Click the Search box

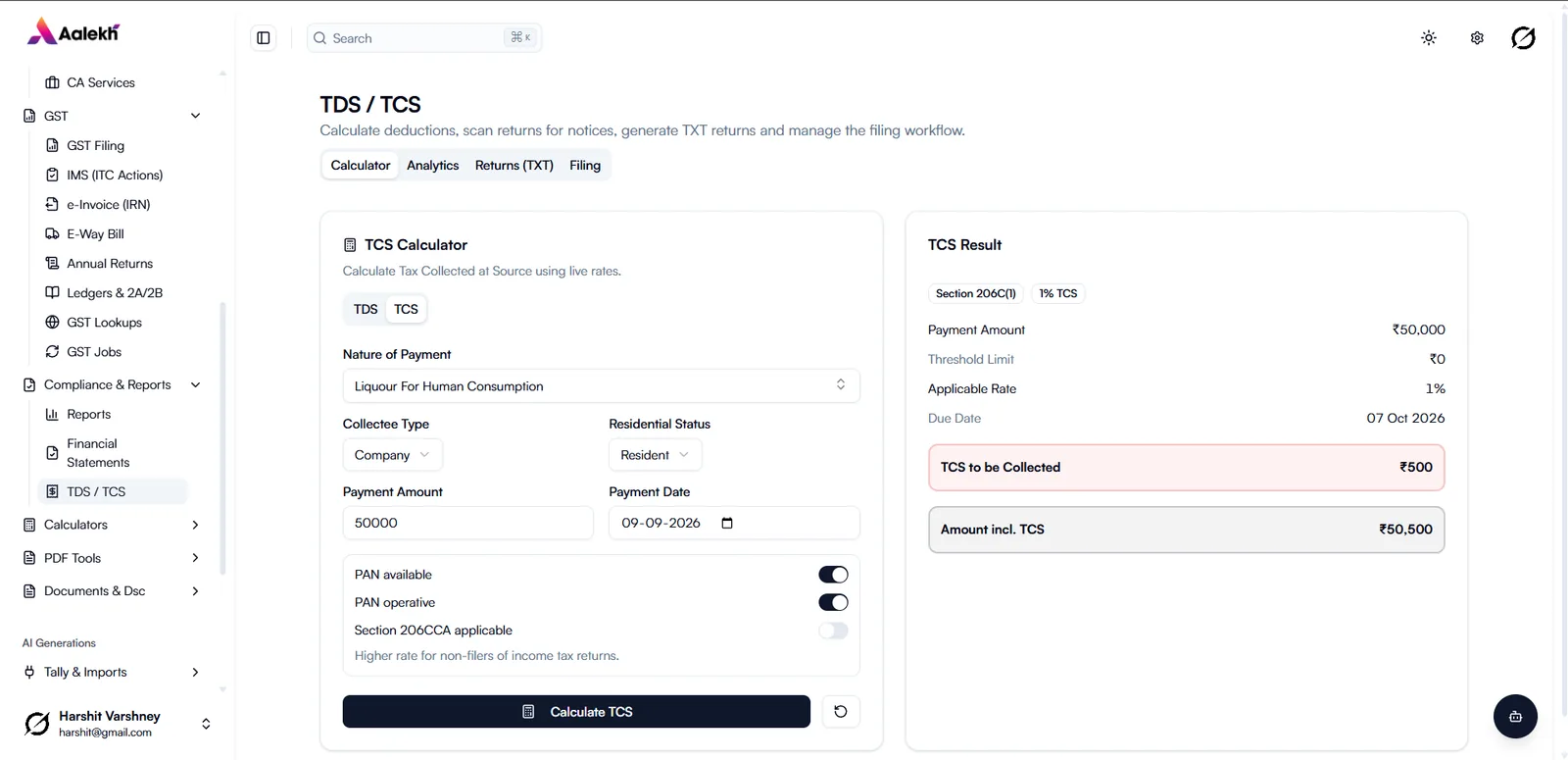coord(424,38)
